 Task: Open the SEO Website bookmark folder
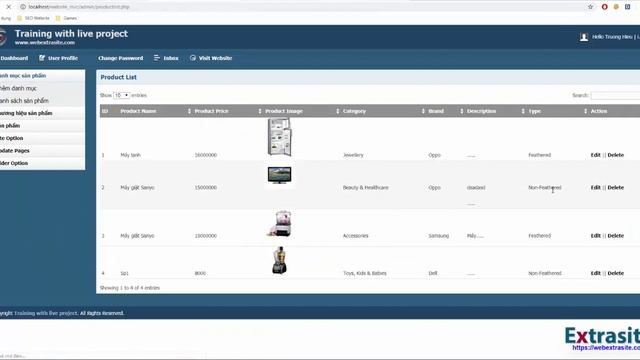(33, 18)
